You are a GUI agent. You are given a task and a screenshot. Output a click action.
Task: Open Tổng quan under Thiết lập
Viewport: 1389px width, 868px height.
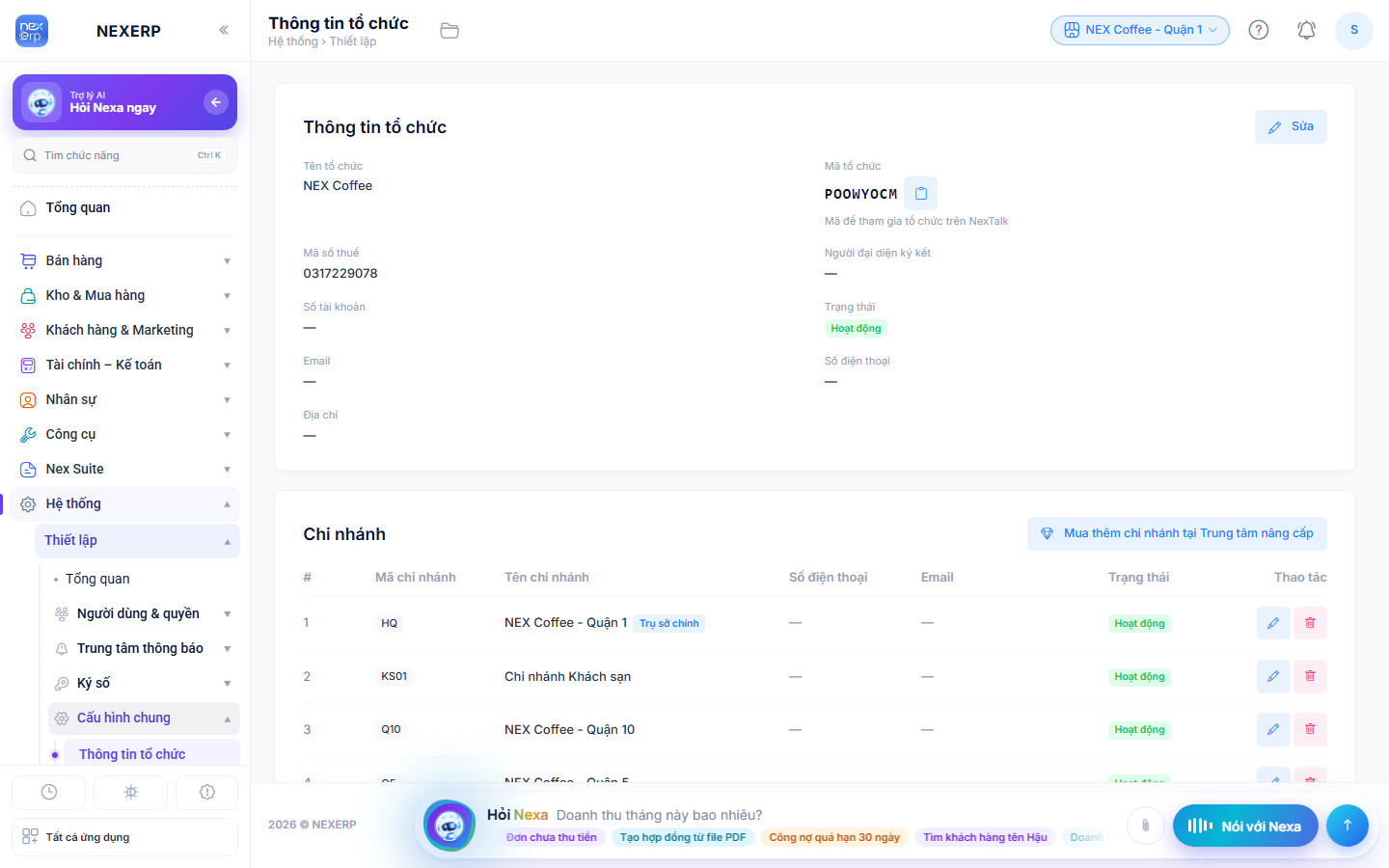pos(143,579)
